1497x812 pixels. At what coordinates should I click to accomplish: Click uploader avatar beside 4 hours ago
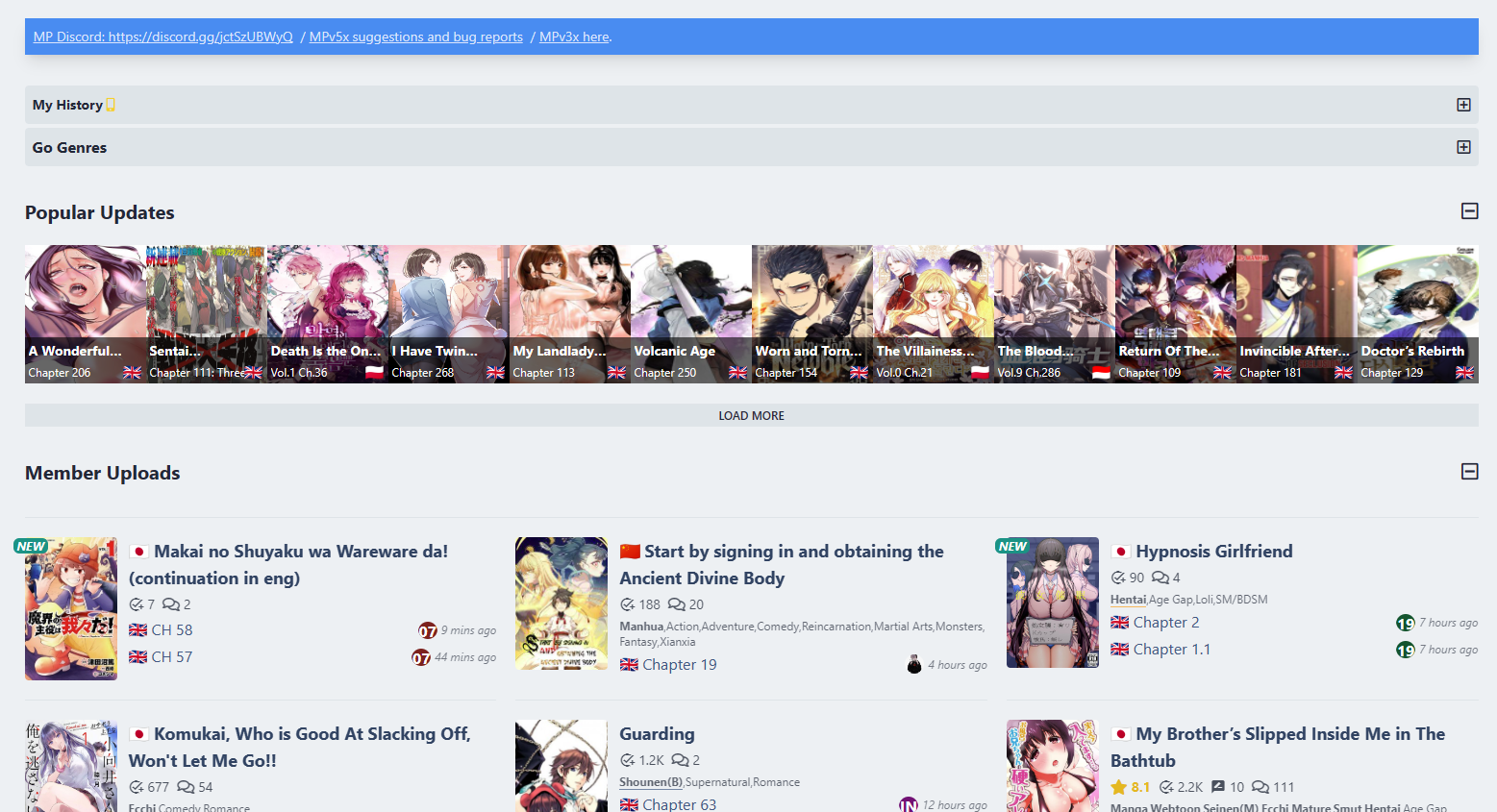(x=914, y=664)
